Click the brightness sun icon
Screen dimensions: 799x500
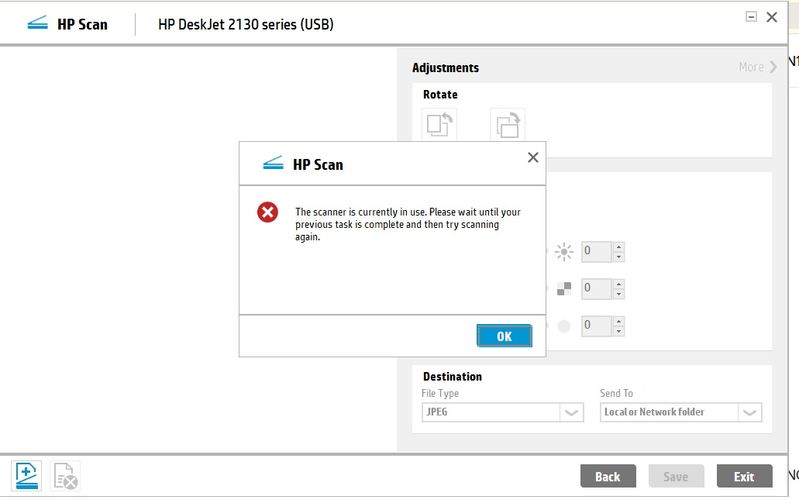point(564,252)
